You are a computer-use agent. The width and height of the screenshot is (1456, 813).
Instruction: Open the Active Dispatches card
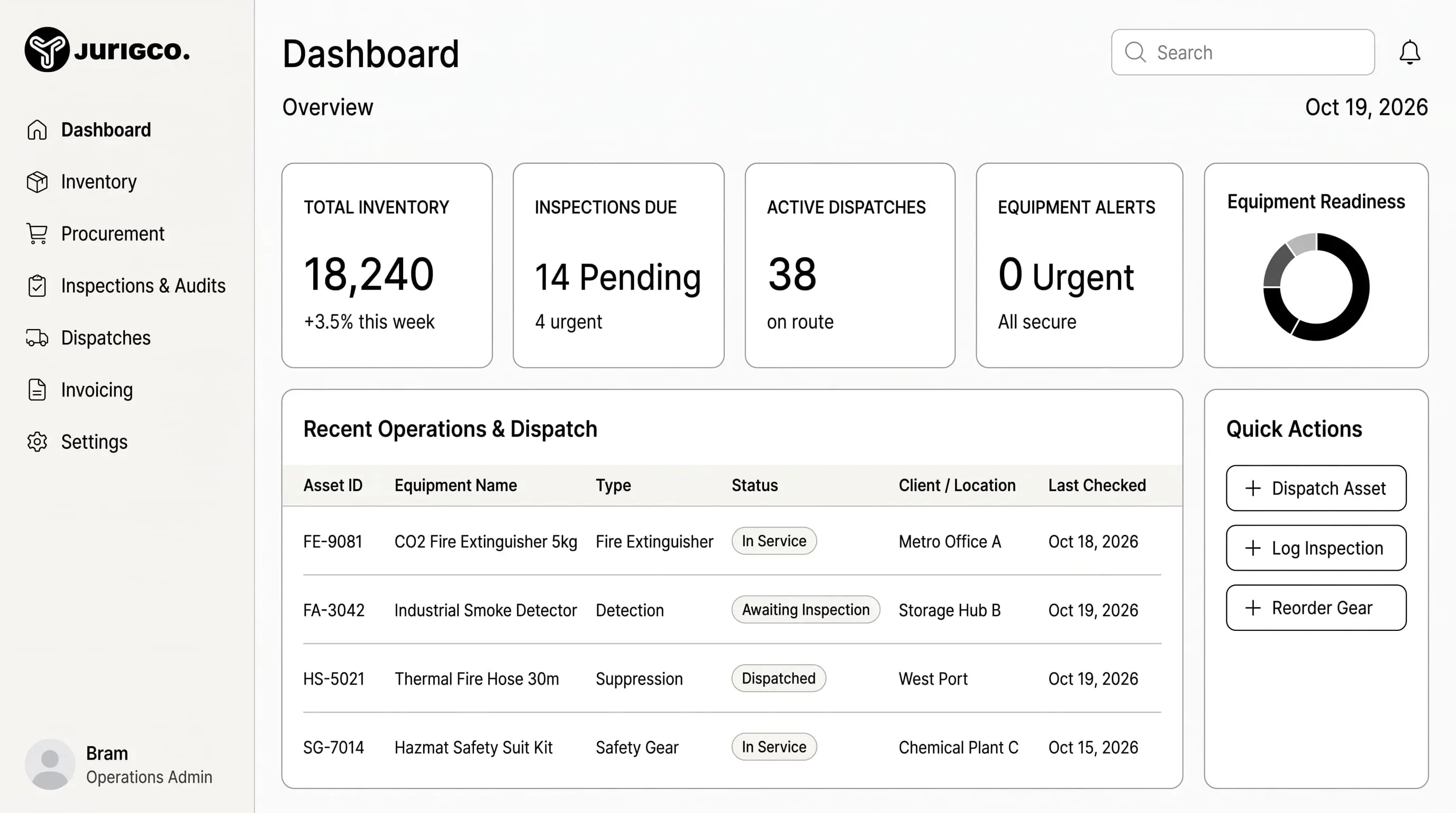click(x=850, y=265)
